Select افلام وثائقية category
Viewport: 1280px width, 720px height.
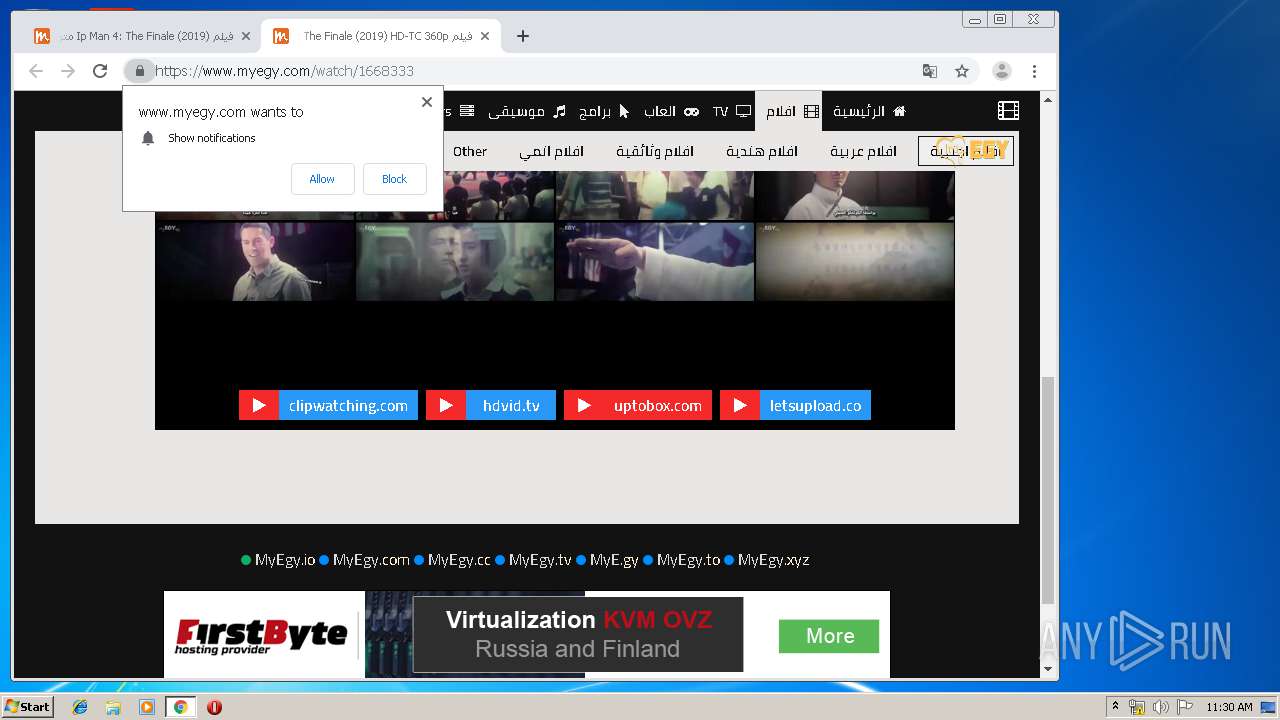click(x=655, y=151)
